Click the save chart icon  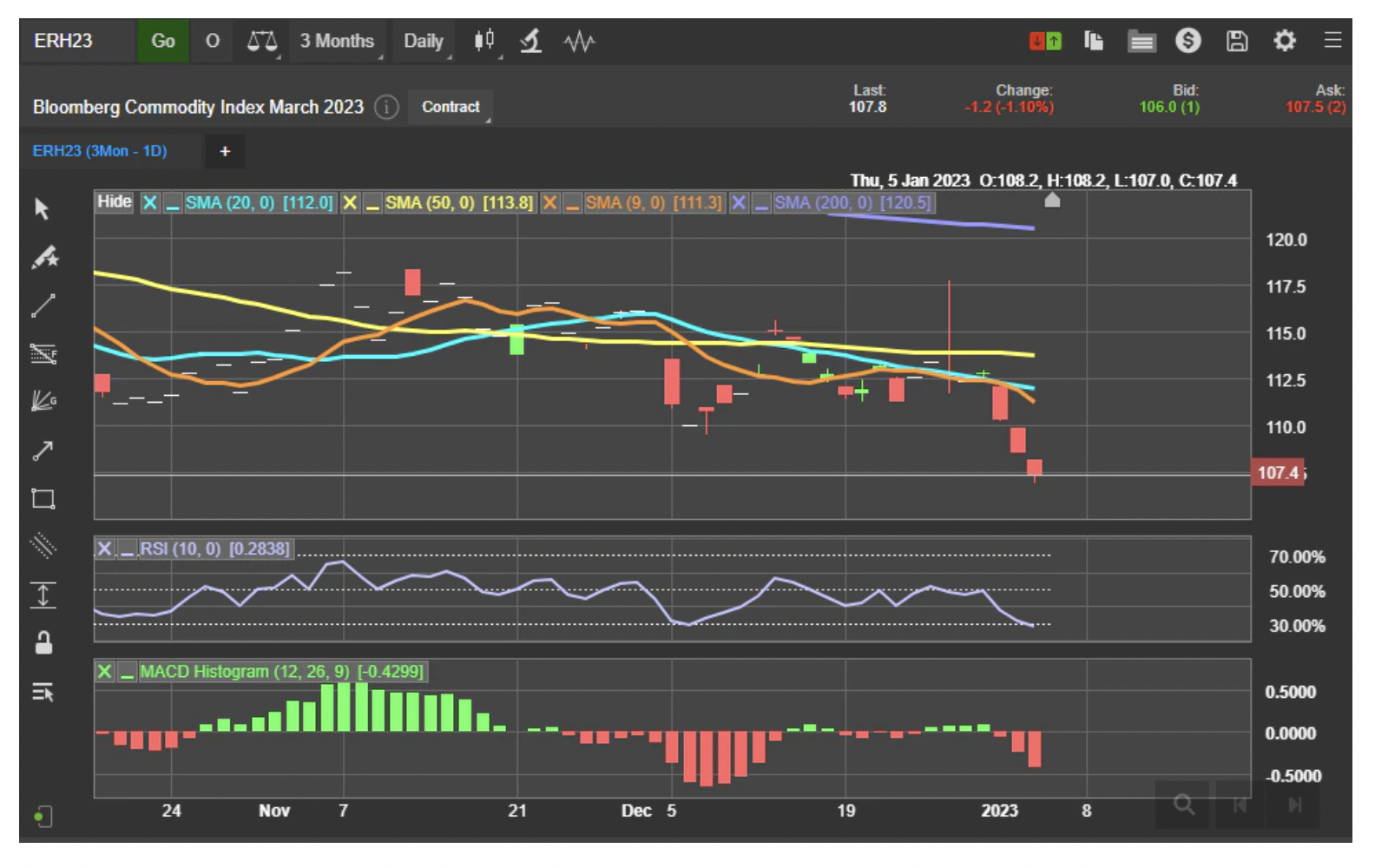tap(1237, 41)
